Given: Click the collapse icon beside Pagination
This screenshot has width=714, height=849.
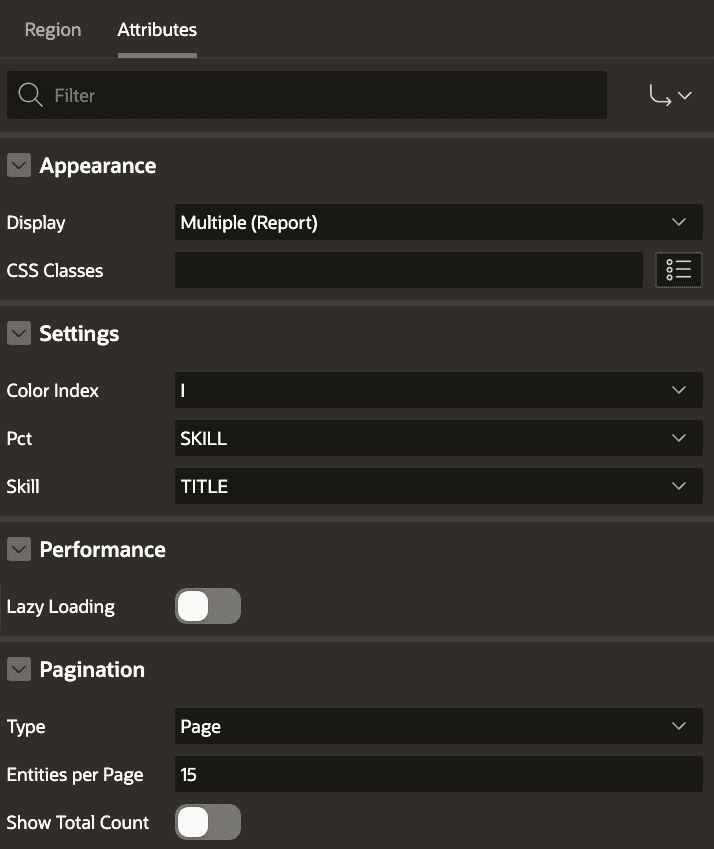Looking at the screenshot, I should pyautogui.click(x=18, y=670).
